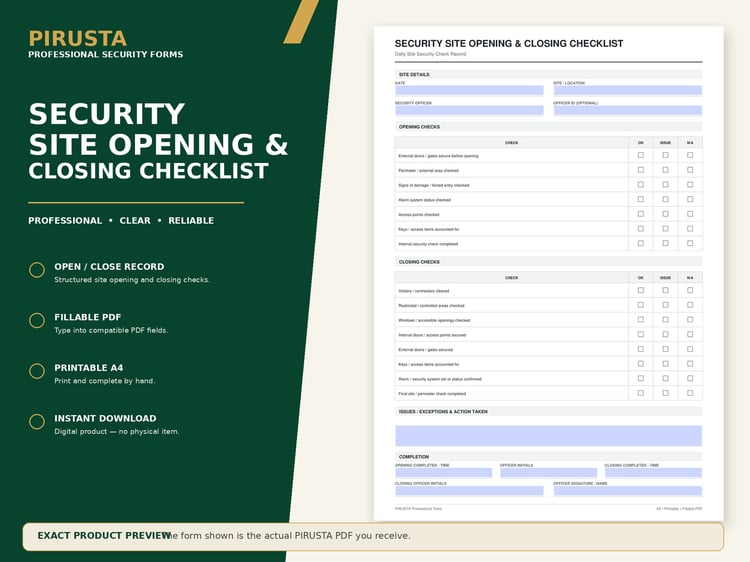Click 'PROFESSIONAL SECURITY FORMS' subtitle
The width and height of the screenshot is (750, 562).
coord(106,55)
